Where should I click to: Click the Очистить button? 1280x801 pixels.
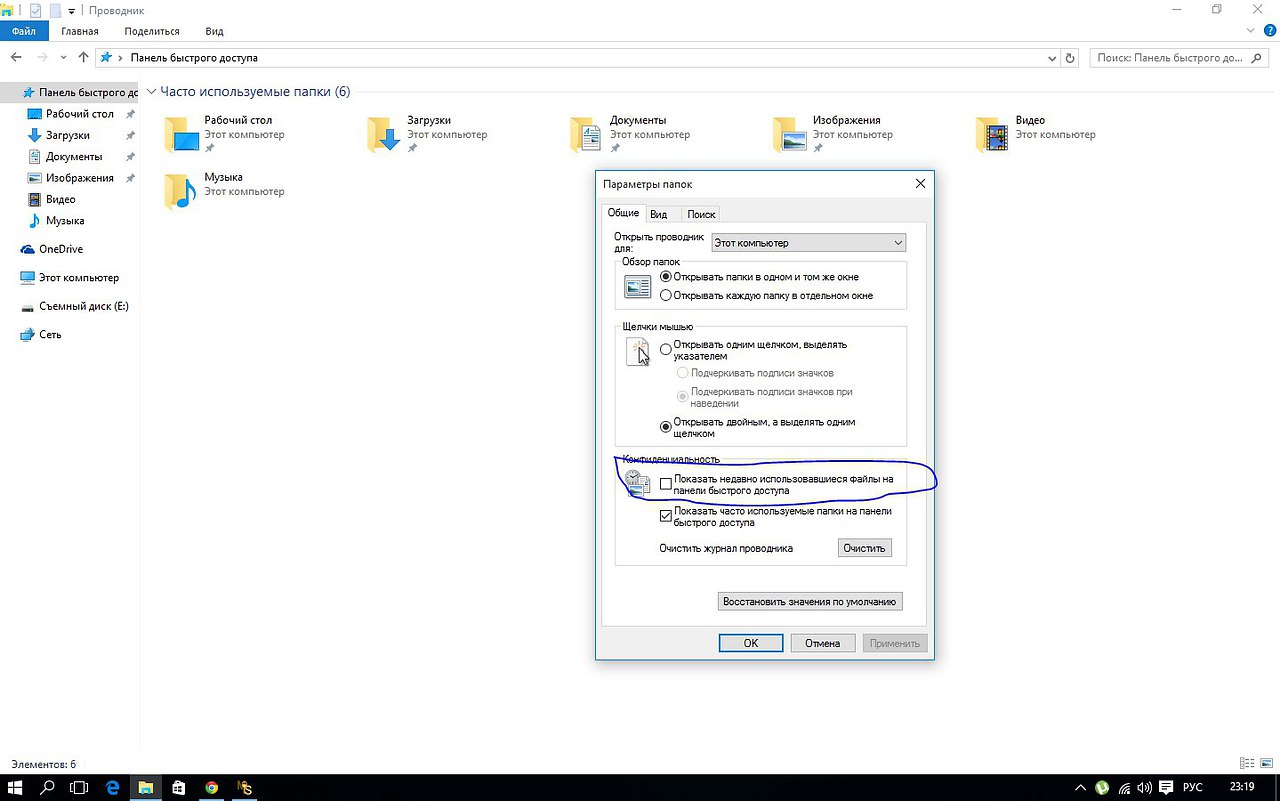click(864, 548)
